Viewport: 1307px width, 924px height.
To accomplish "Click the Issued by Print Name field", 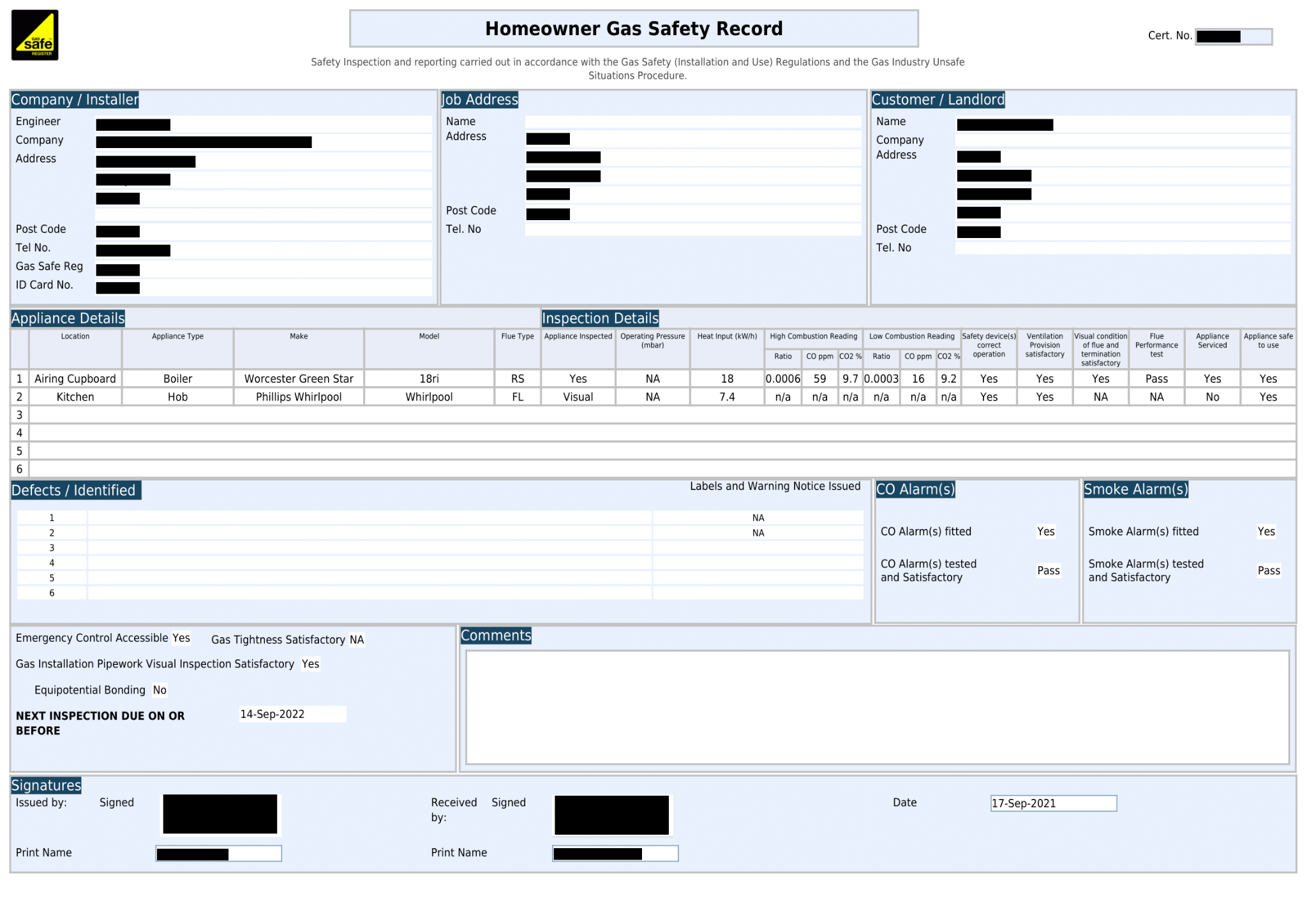I will coord(219,854).
